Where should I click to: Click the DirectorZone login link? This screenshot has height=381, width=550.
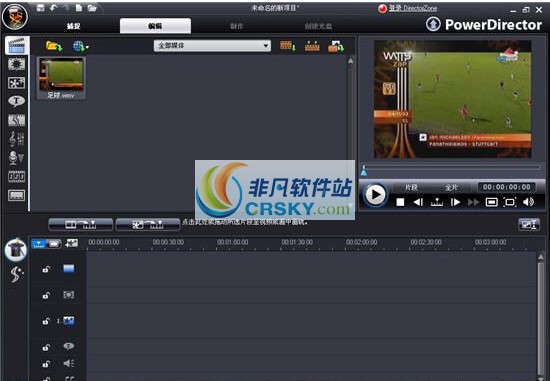pyautogui.click(x=412, y=8)
